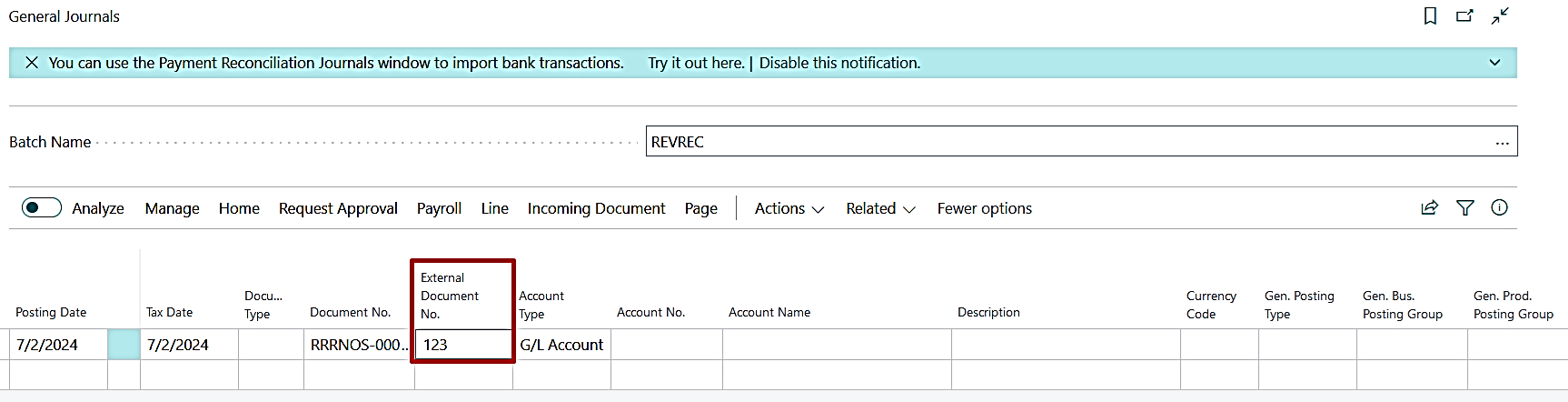Image resolution: width=1568 pixels, height=402 pixels.
Task: Dismiss the notification with the X icon
Action: point(32,63)
